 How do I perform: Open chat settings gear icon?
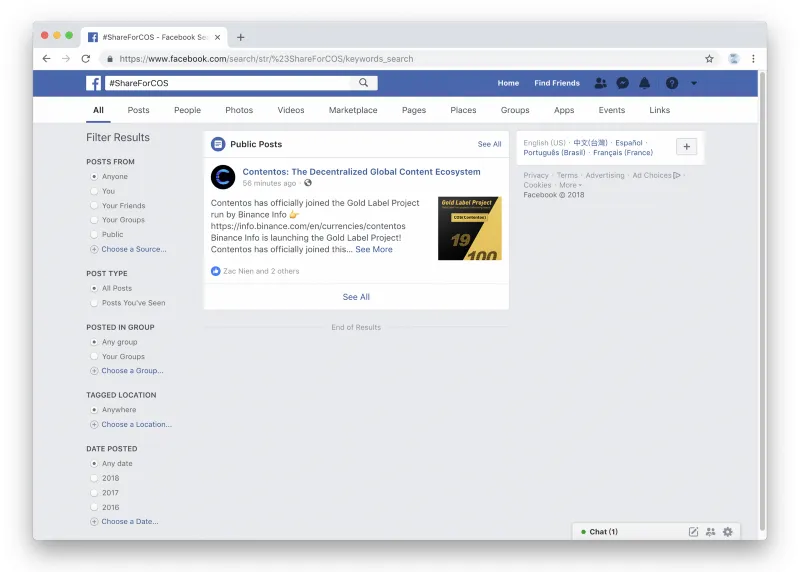pyautogui.click(x=728, y=532)
